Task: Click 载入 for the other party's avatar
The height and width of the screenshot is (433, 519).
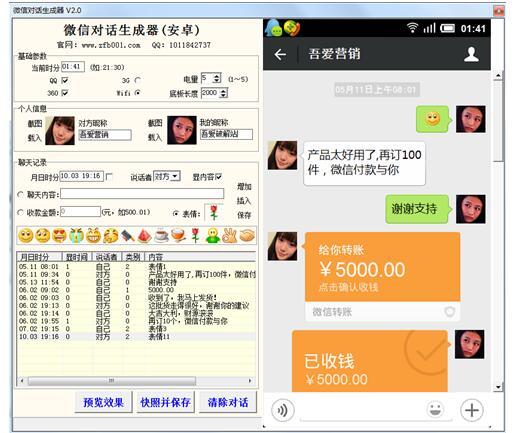Action: point(35,138)
